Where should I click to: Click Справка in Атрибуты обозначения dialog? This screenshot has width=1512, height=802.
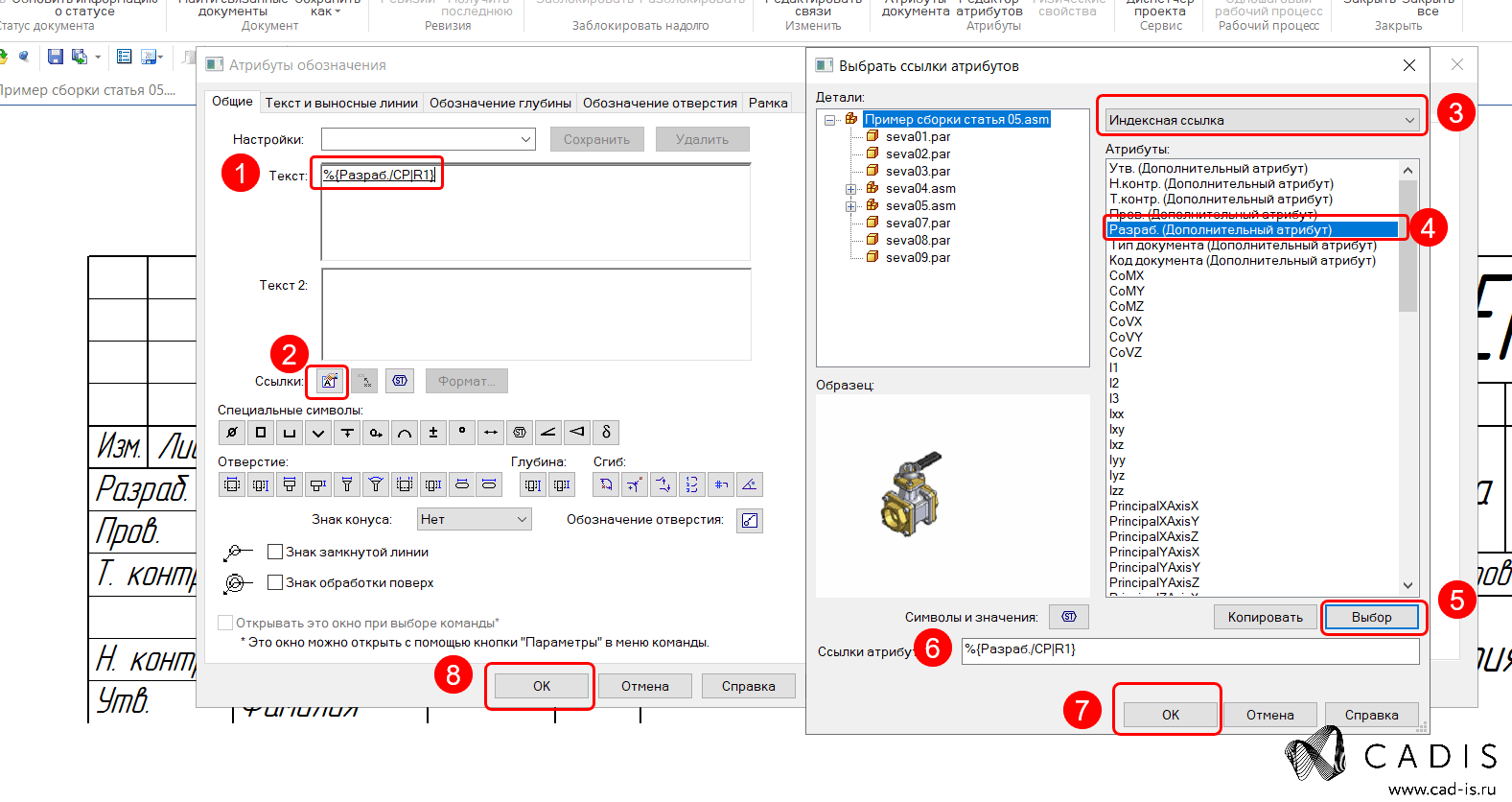pyautogui.click(x=749, y=686)
